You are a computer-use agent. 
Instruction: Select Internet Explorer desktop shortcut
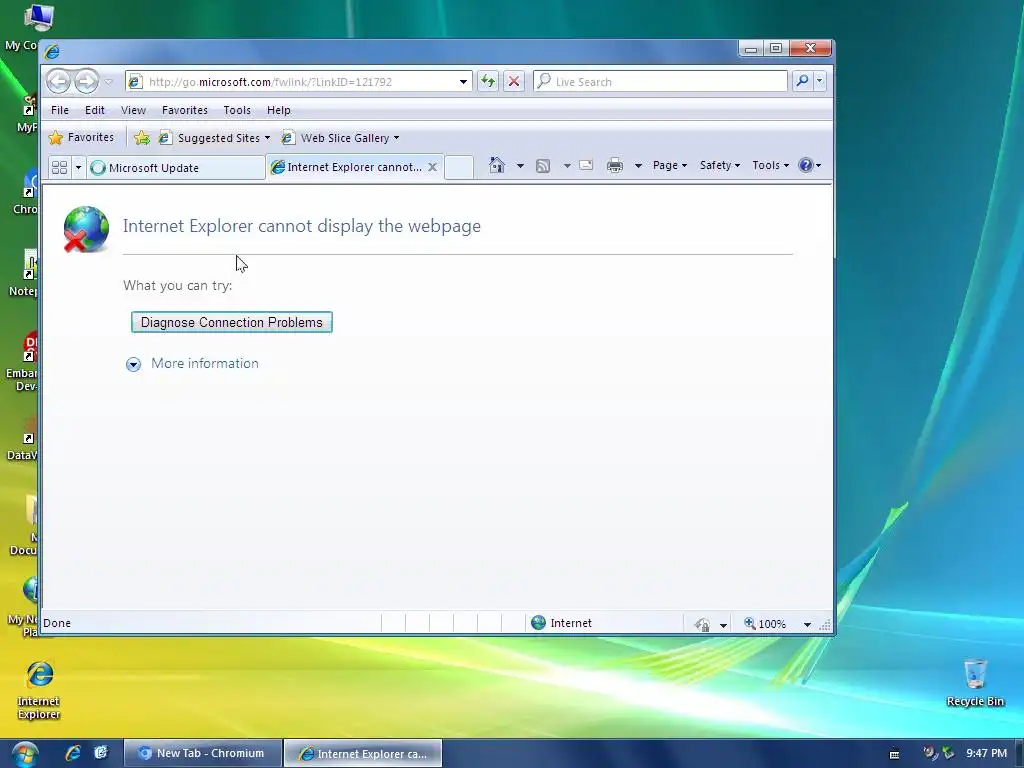click(39, 690)
